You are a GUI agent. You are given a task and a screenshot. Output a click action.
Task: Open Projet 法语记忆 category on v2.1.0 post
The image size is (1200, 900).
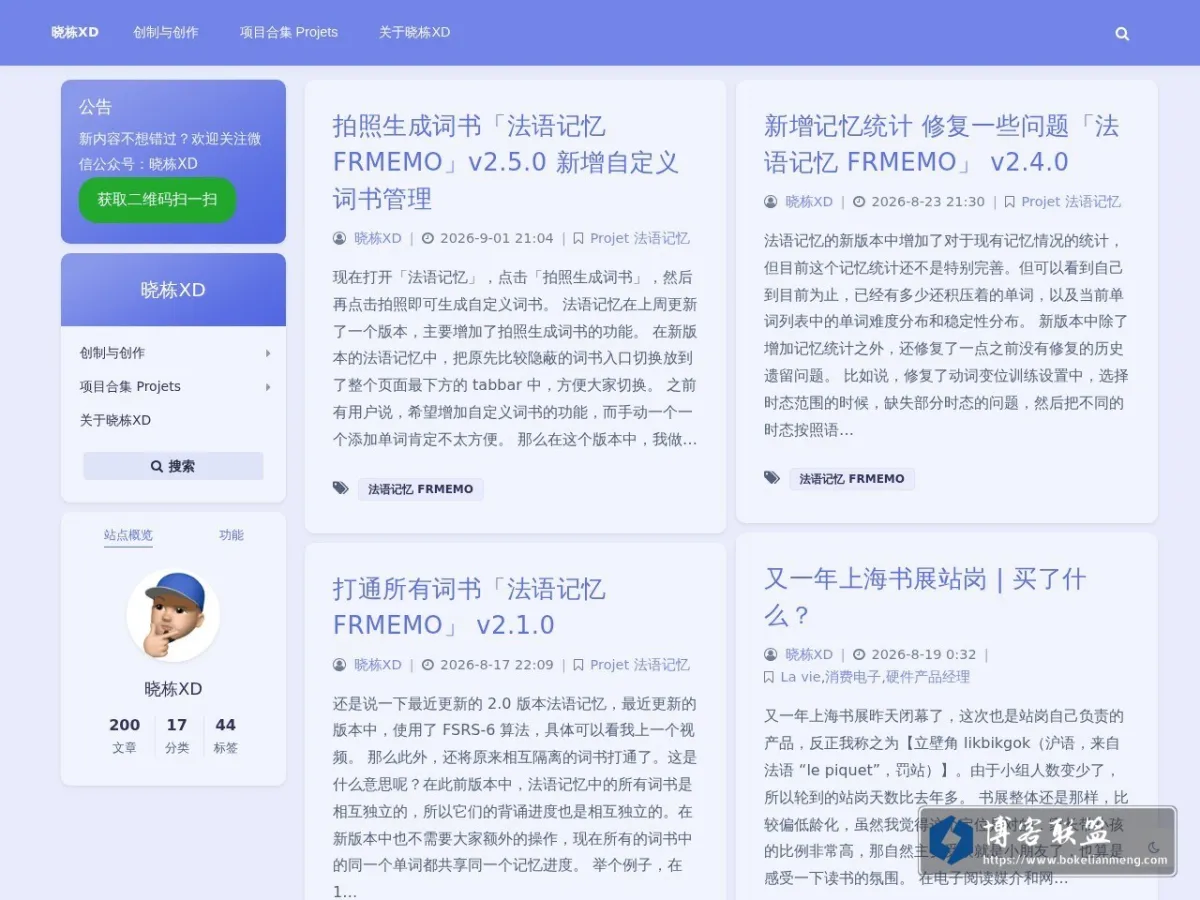640,664
